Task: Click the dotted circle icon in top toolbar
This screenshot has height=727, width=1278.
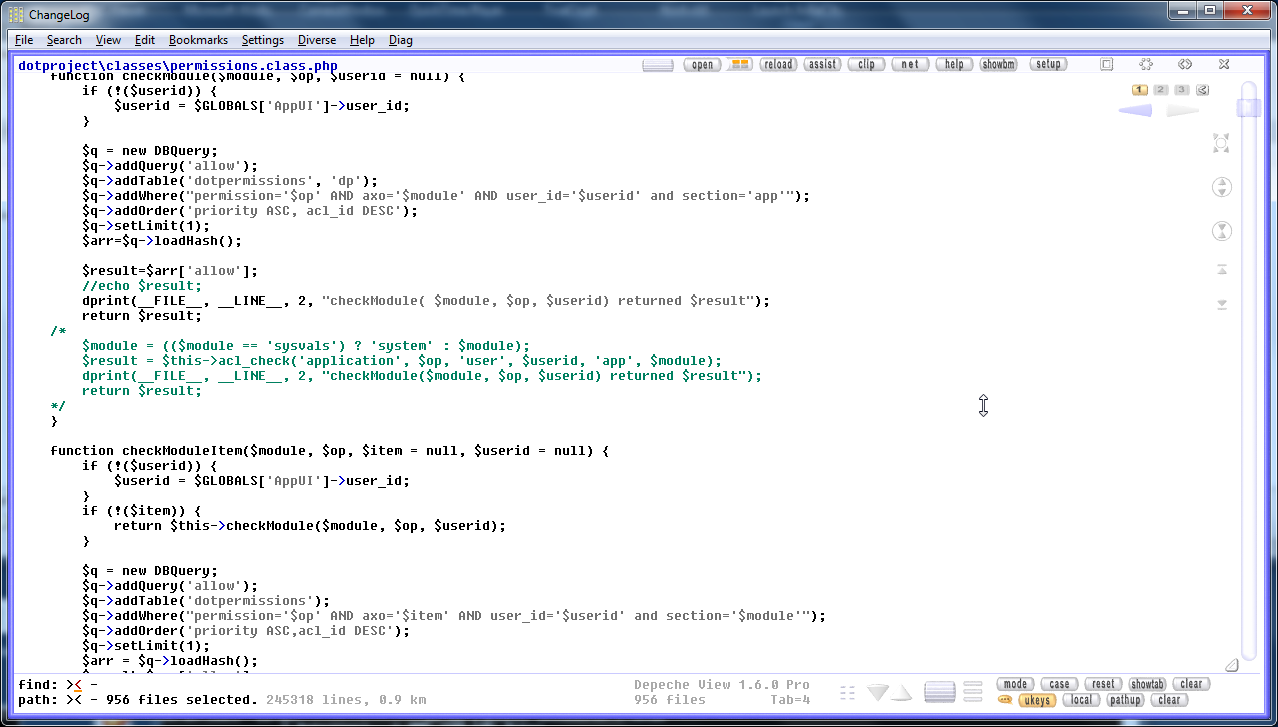Action: pyautogui.click(x=1146, y=64)
